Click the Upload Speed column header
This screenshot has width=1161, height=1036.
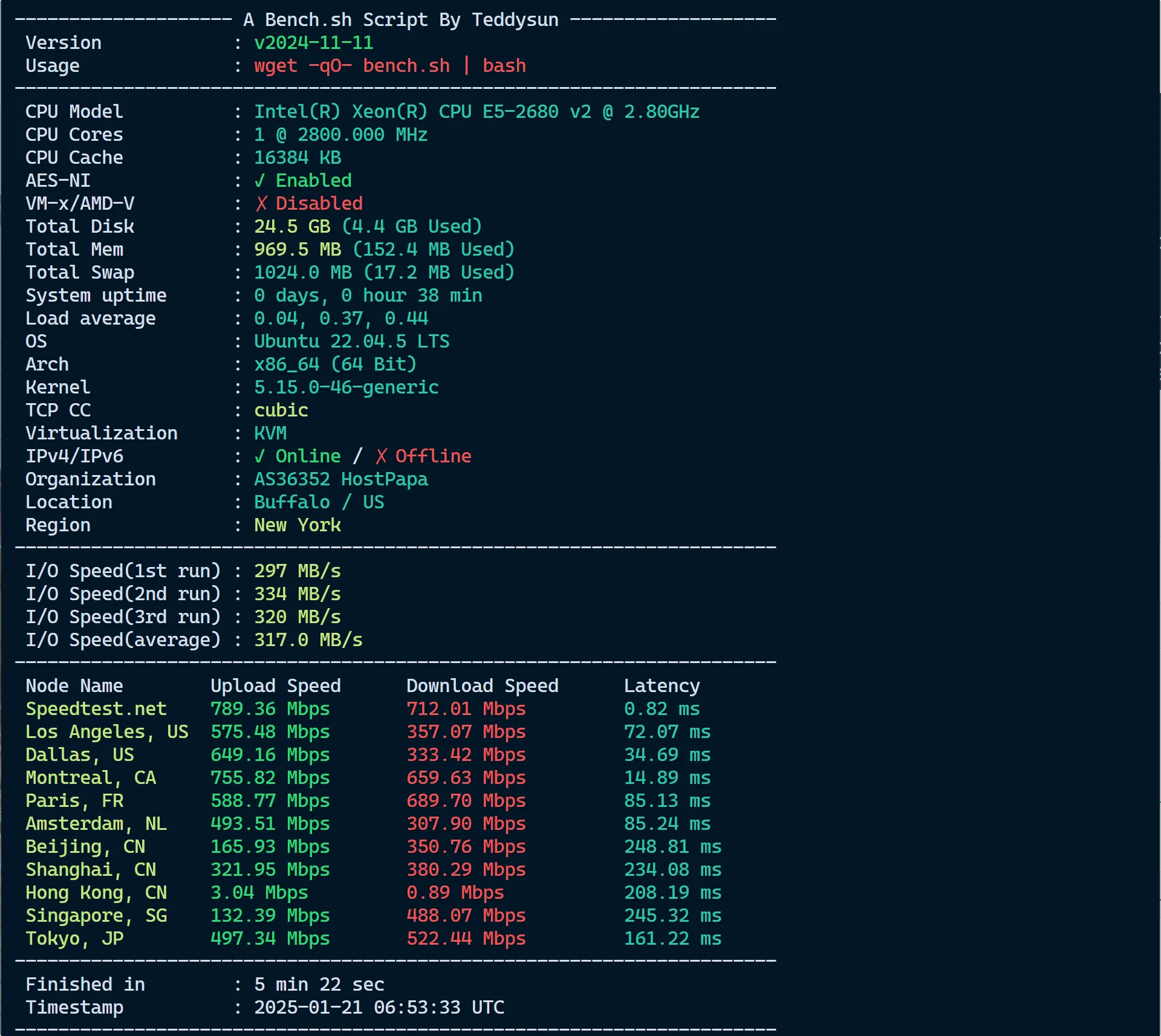tap(275, 686)
